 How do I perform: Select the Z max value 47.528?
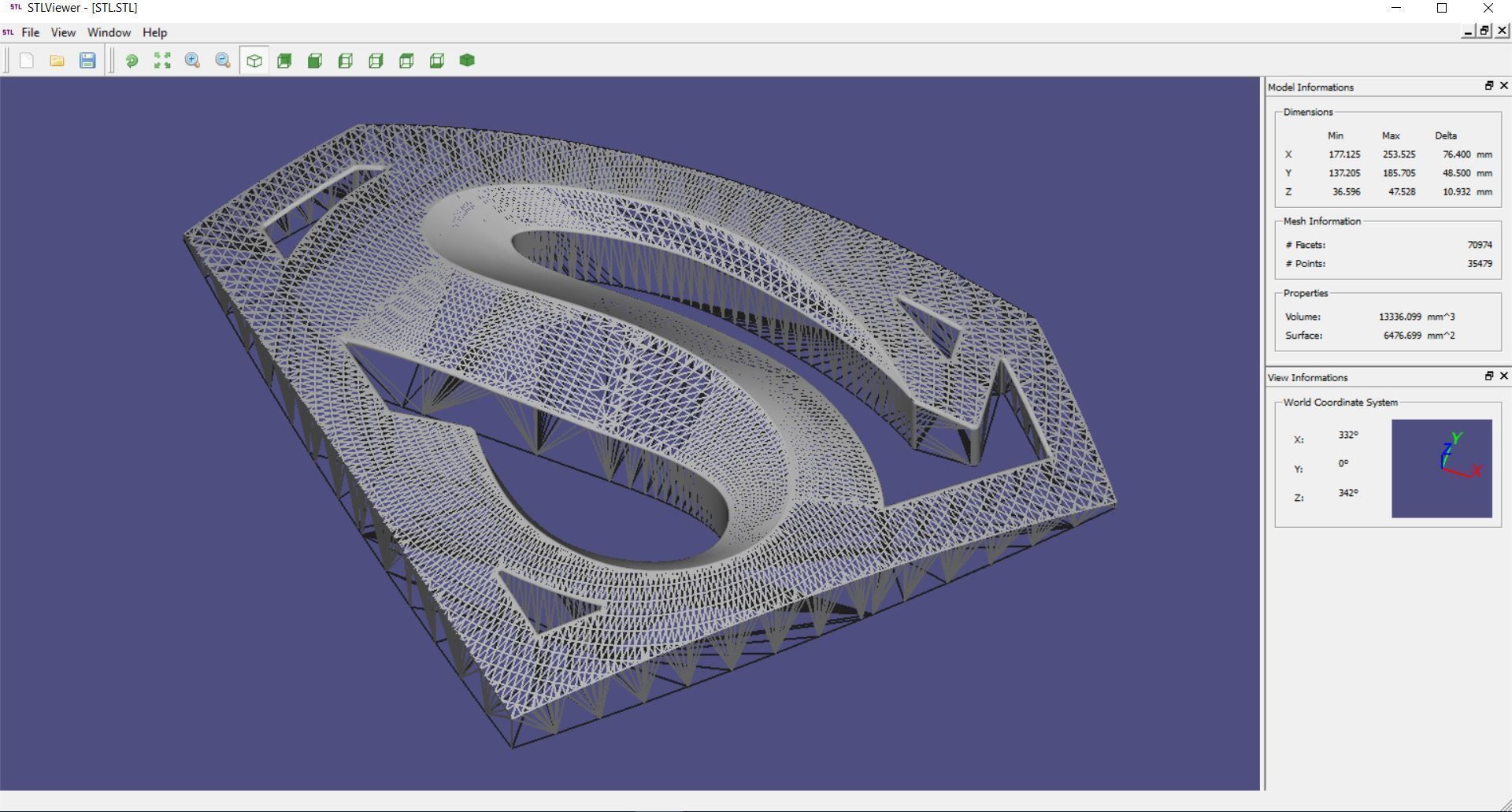pos(1401,191)
